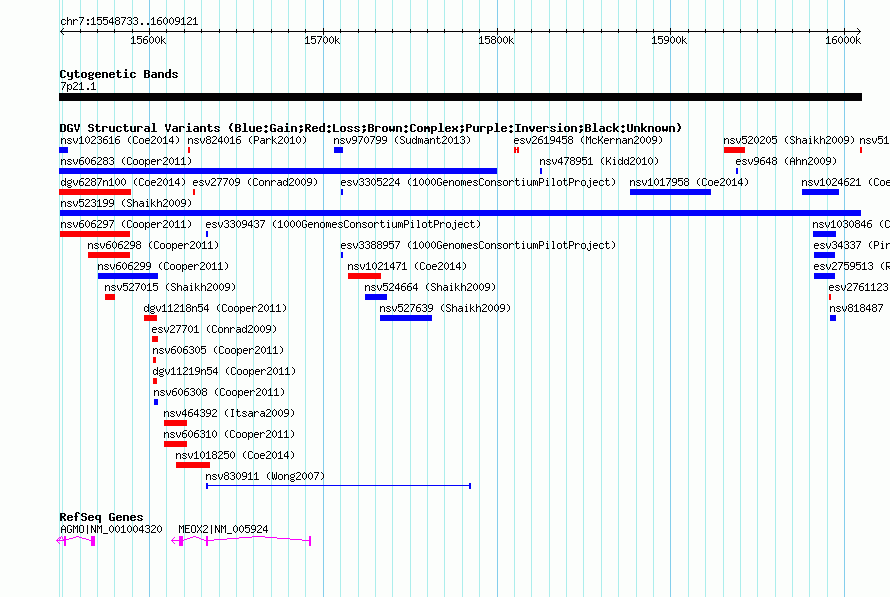Open the dgv11218n54 (Cooper2011) variant
The height and width of the screenshot is (597, 890).
pos(215,308)
